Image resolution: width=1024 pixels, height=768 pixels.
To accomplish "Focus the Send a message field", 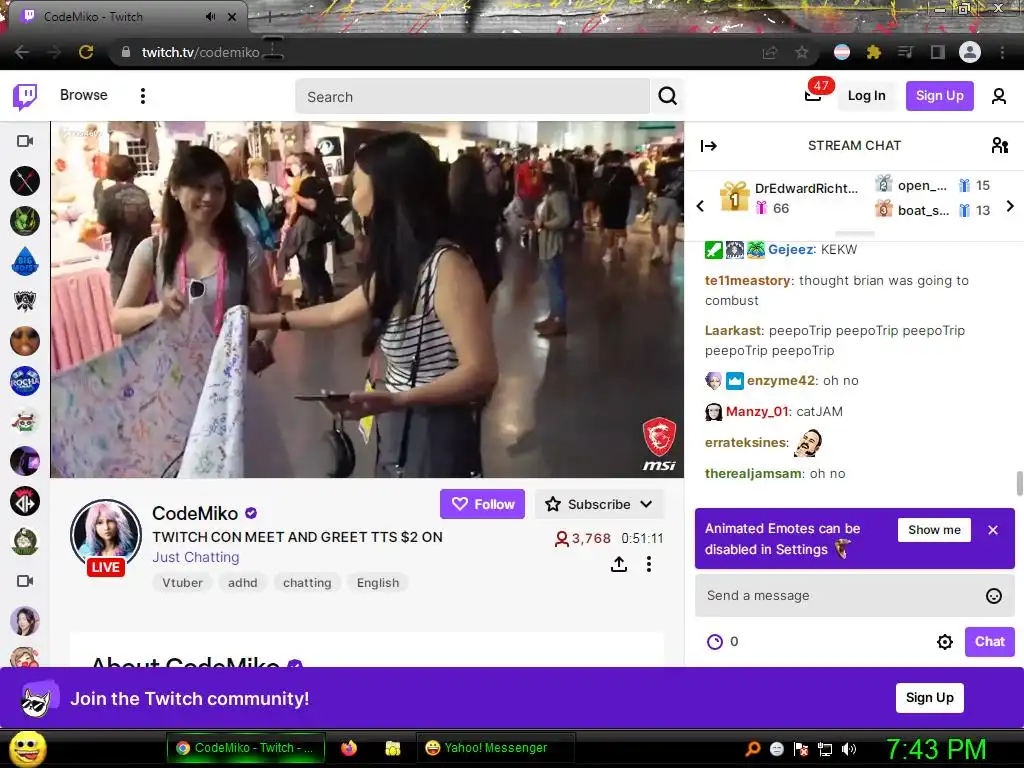I will pyautogui.click(x=842, y=596).
